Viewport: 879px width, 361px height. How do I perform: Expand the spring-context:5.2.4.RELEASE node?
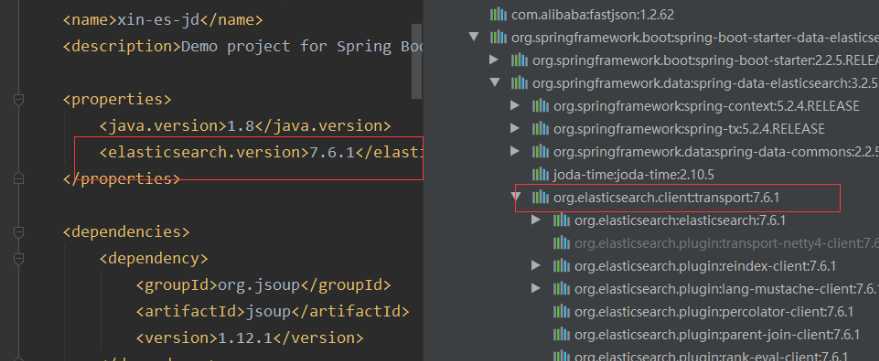point(515,105)
